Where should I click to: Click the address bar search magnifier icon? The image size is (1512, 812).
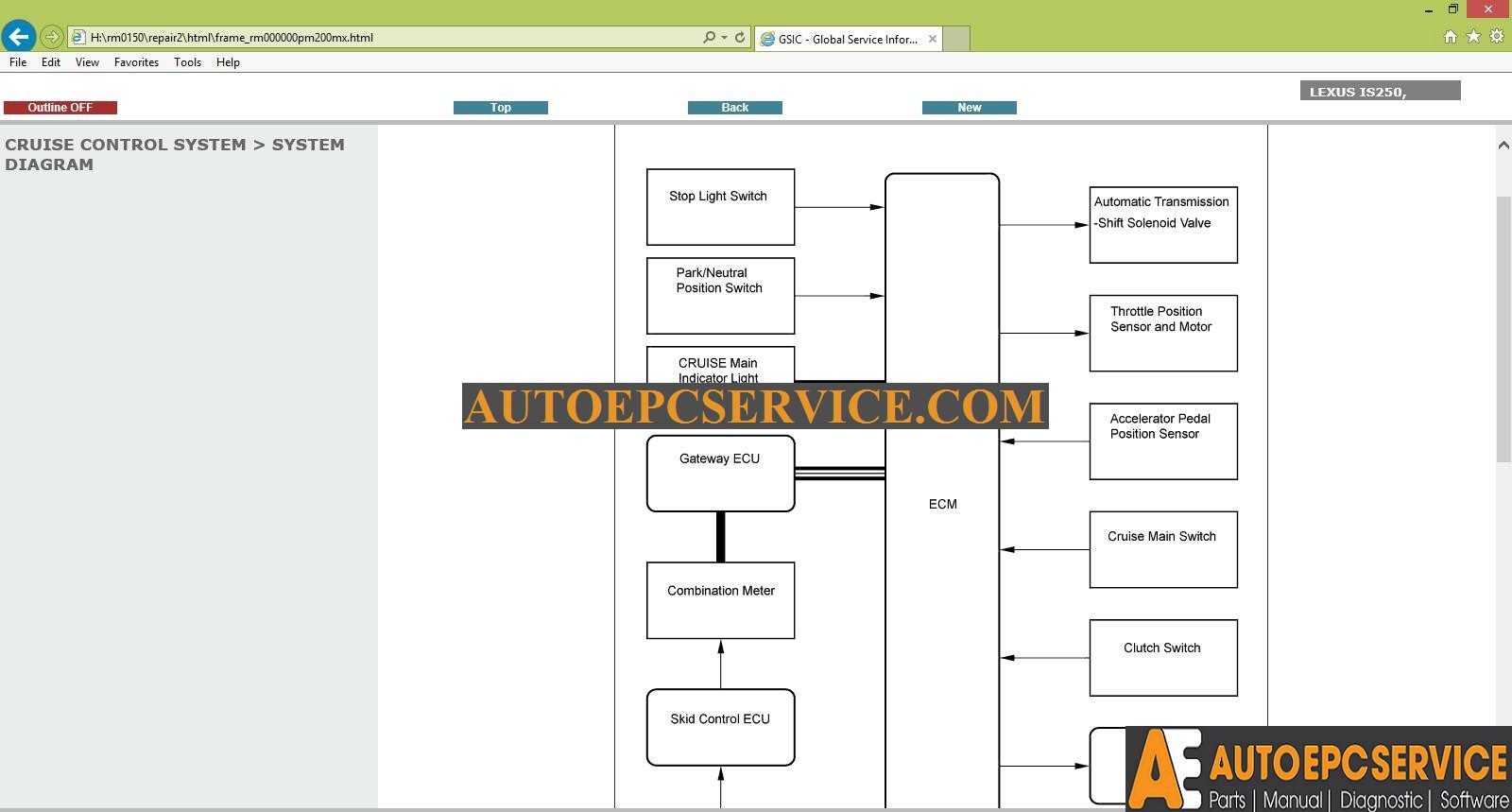(709, 38)
